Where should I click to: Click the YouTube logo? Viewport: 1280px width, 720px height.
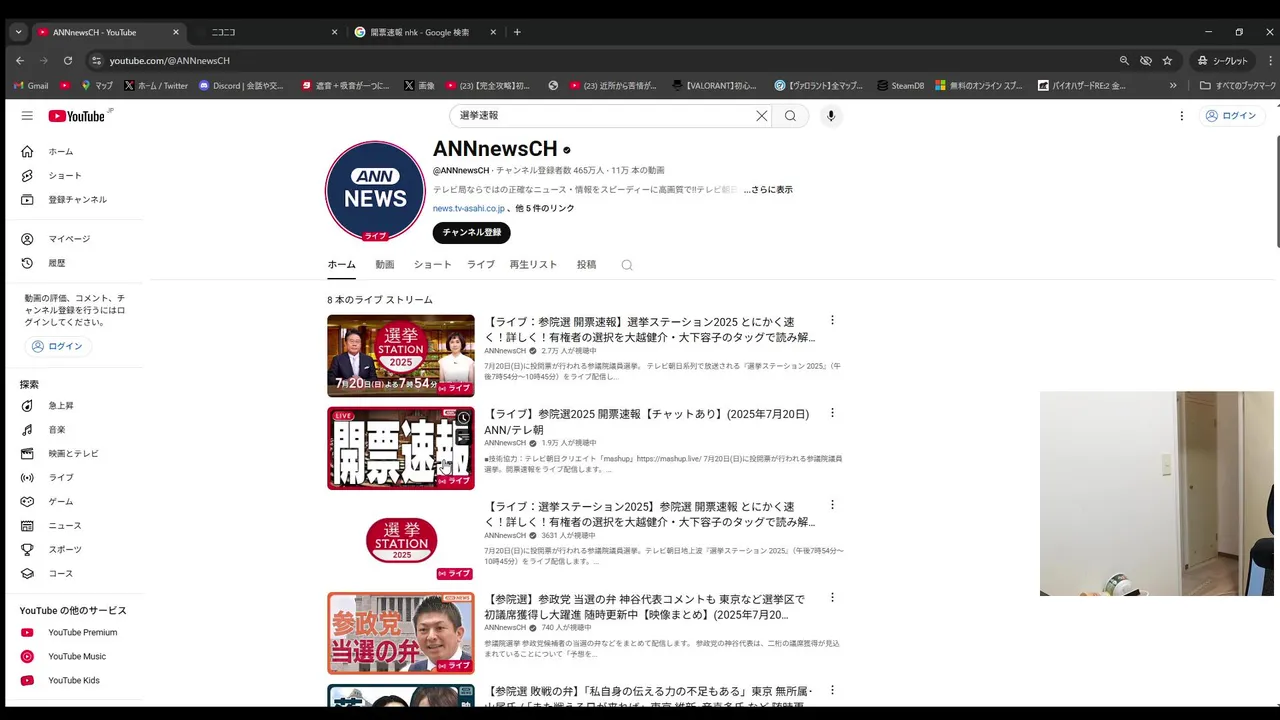(77, 116)
